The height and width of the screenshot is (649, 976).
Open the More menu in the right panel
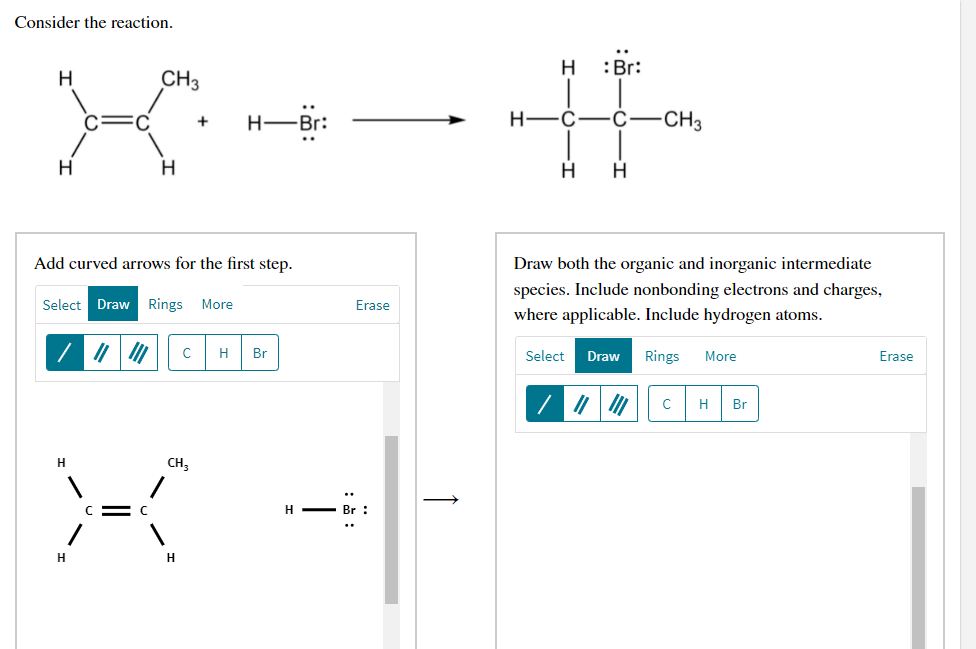[x=720, y=356]
